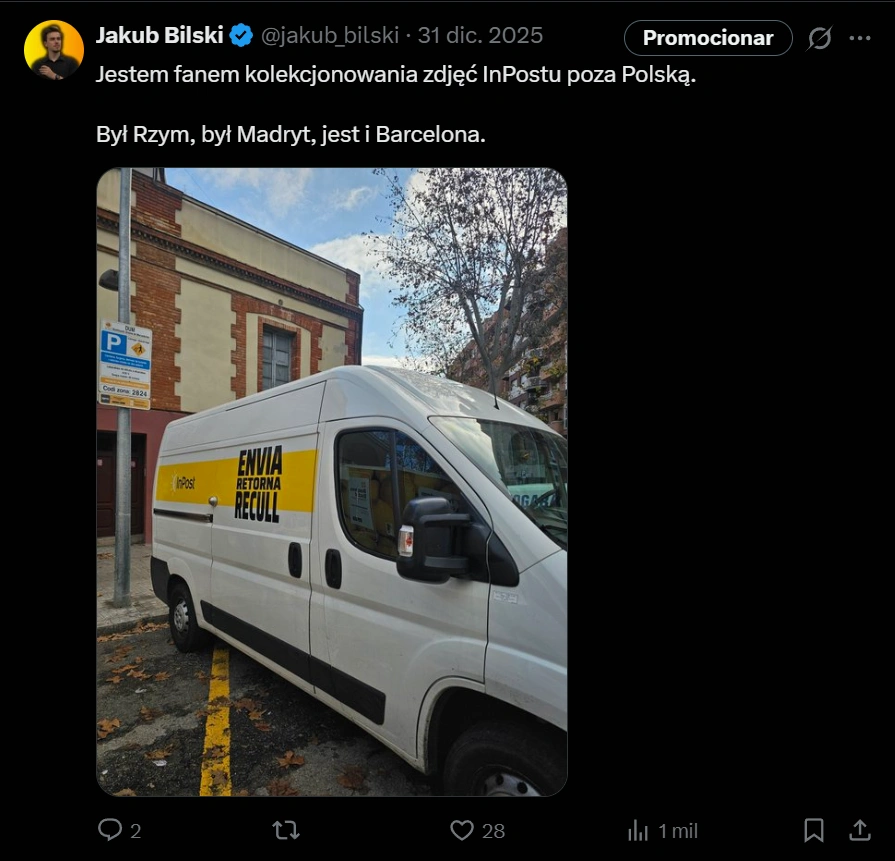895x861 pixels.
Task: Reply to the post via comment icon
Action: click(109, 830)
